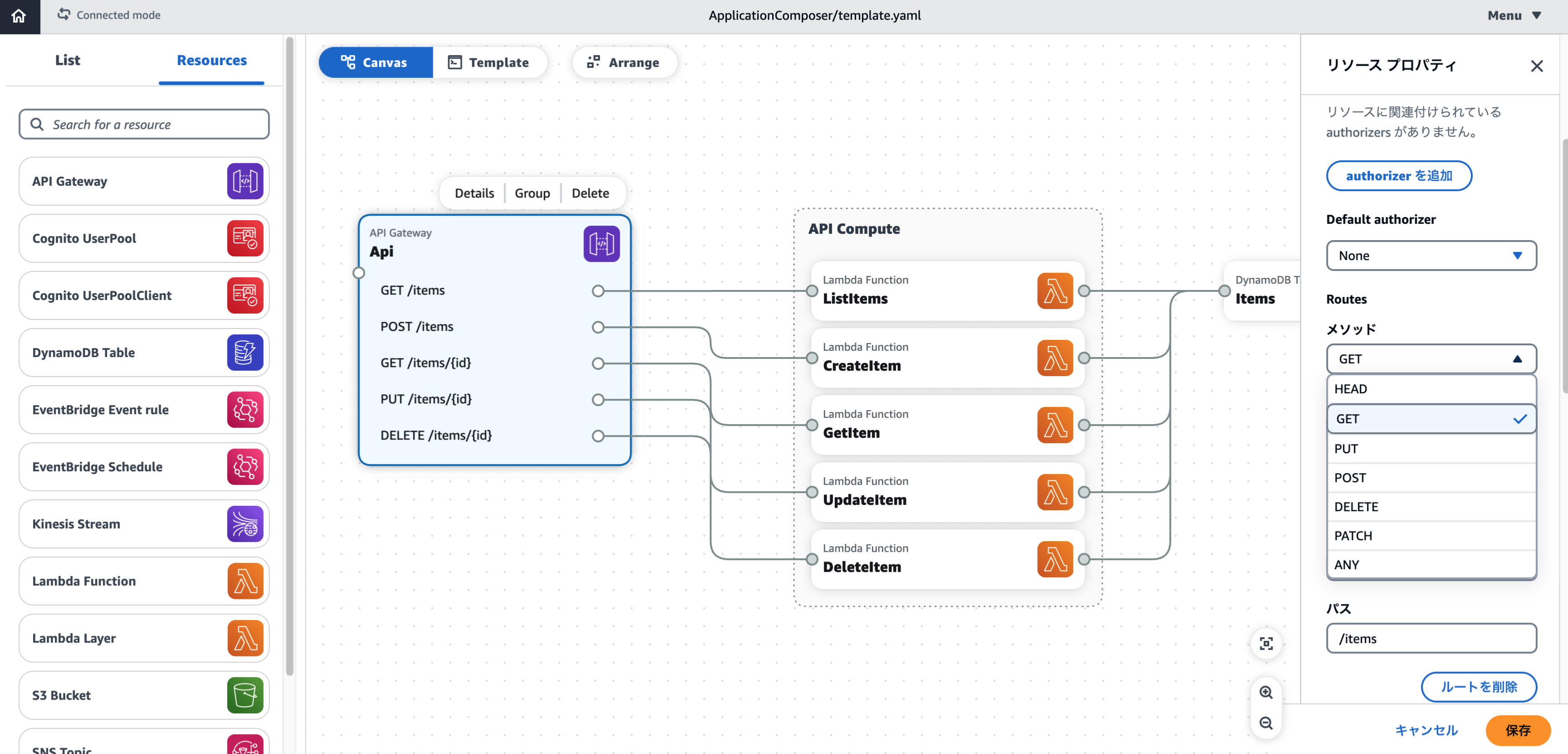Choose DELETE in method list
Image resolution: width=1568 pixels, height=754 pixels.
coord(1431,507)
